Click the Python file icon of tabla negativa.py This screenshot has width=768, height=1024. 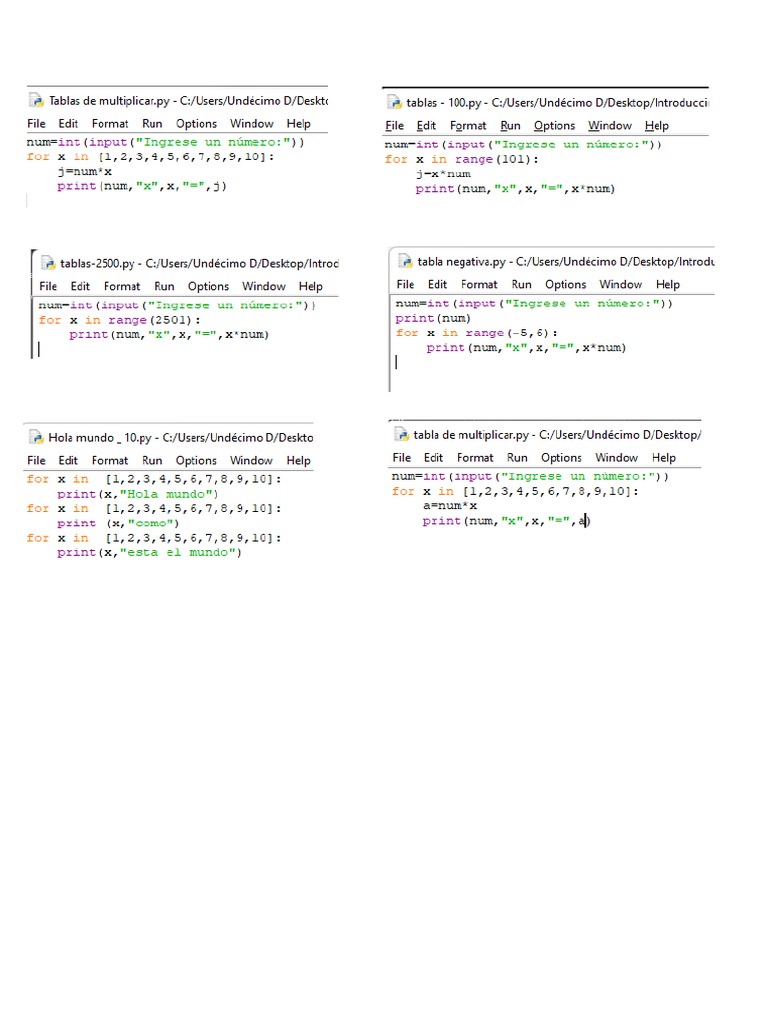[405, 261]
